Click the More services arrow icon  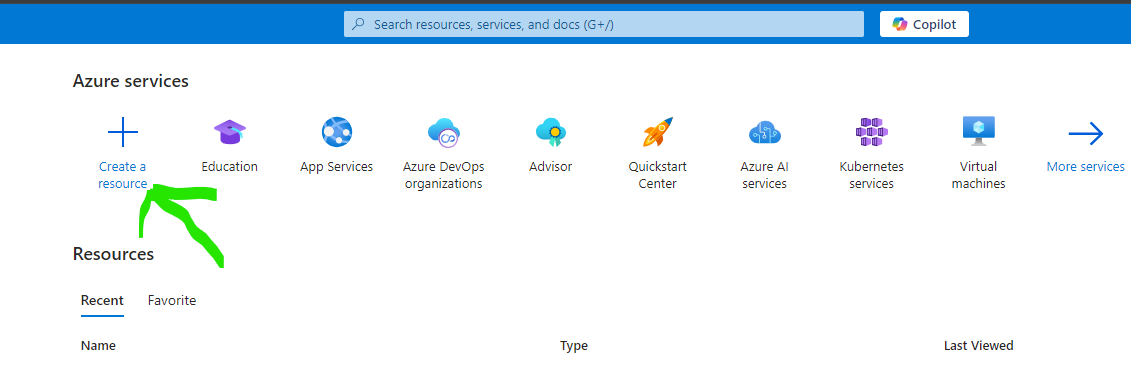click(x=1086, y=133)
